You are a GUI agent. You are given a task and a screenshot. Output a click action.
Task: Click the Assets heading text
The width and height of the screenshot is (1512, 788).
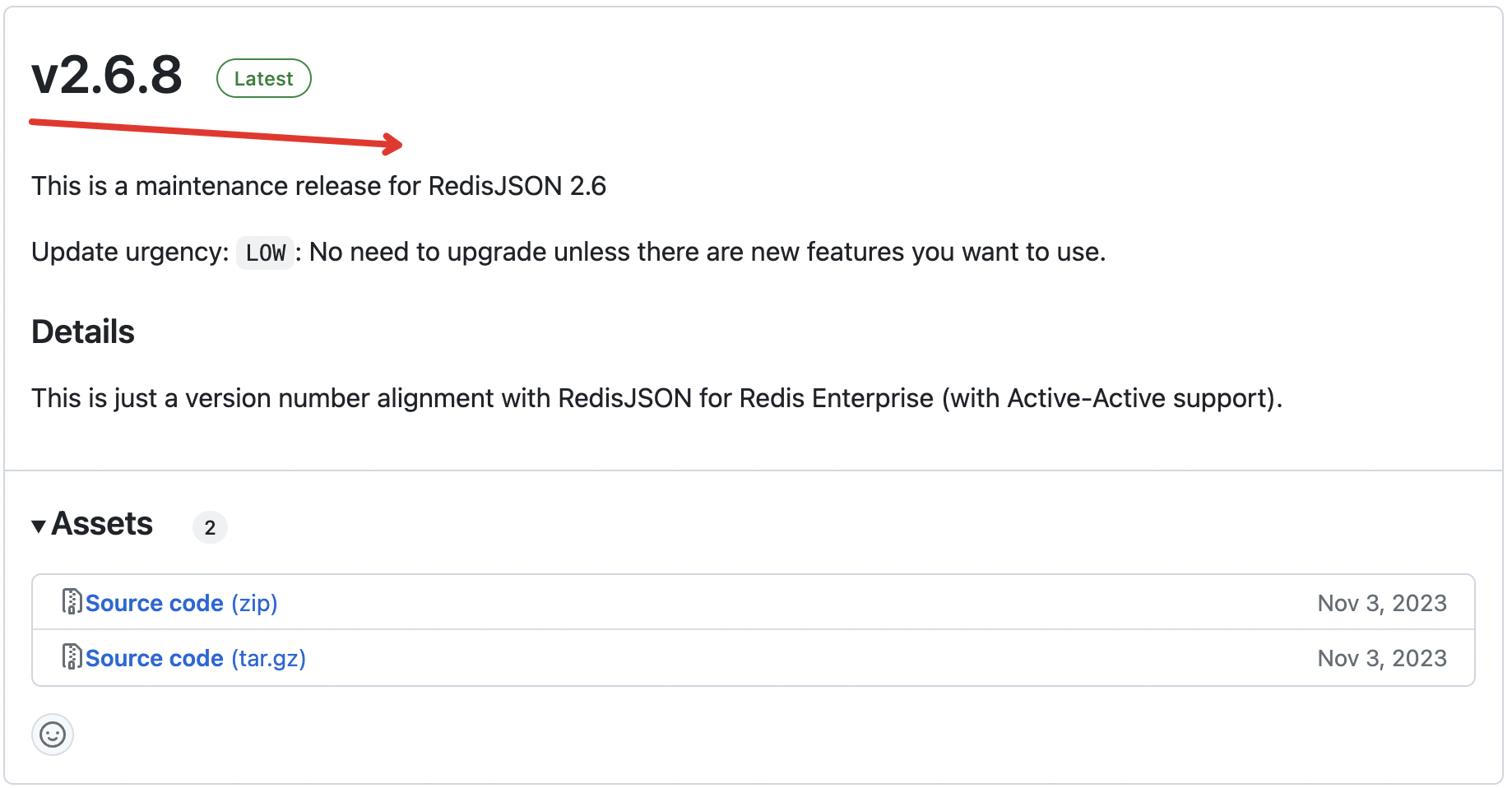tap(102, 524)
